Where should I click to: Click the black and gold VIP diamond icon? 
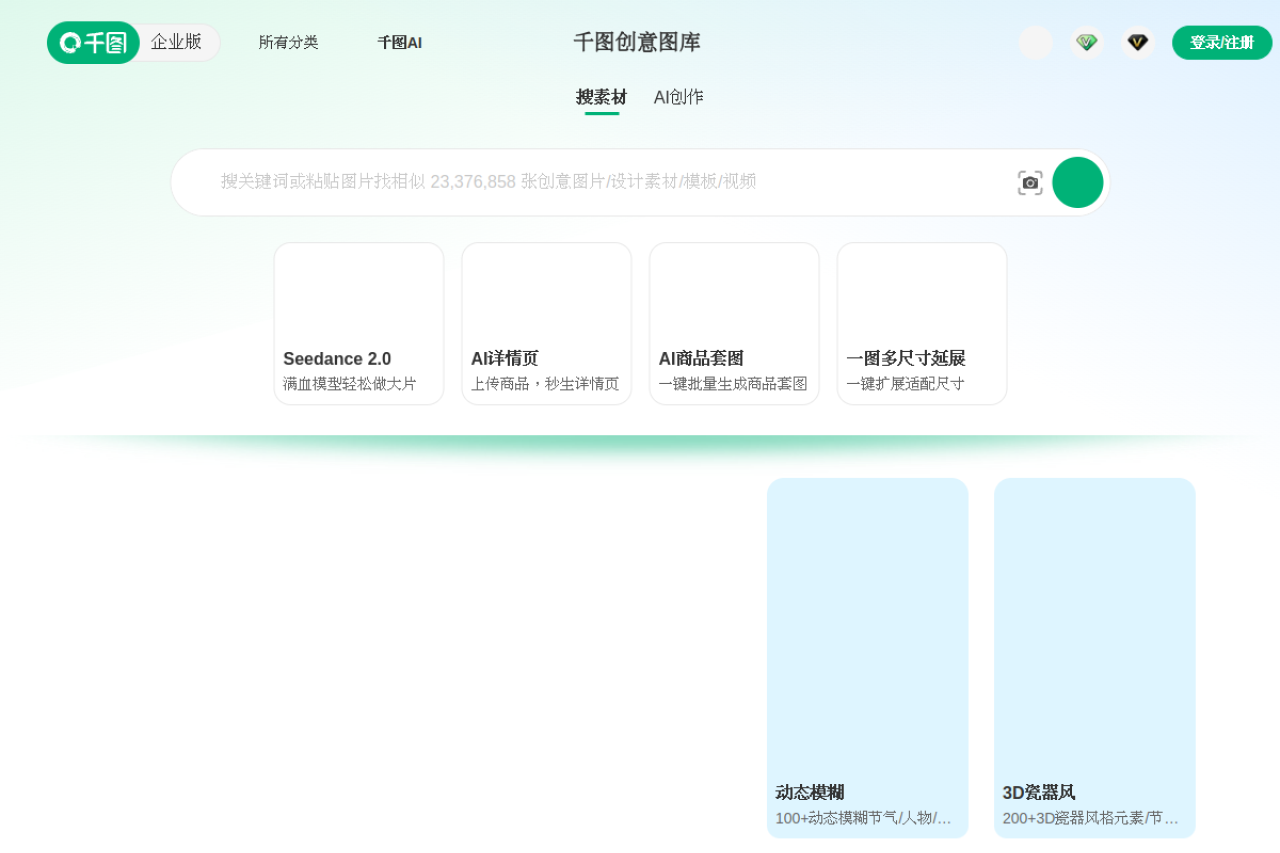[x=1137, y=42]
